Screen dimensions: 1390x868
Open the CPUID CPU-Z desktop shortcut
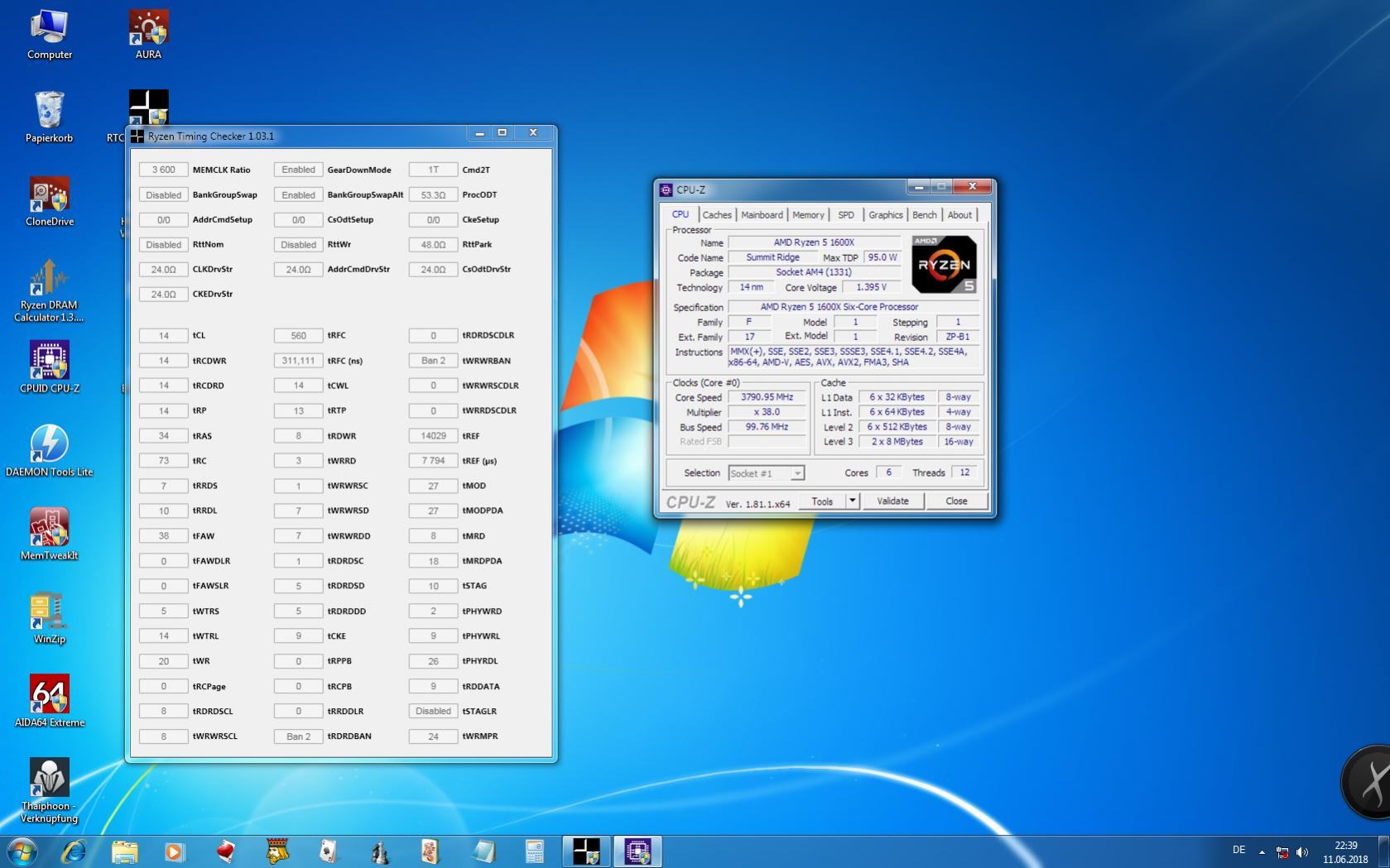pos(49,361)
